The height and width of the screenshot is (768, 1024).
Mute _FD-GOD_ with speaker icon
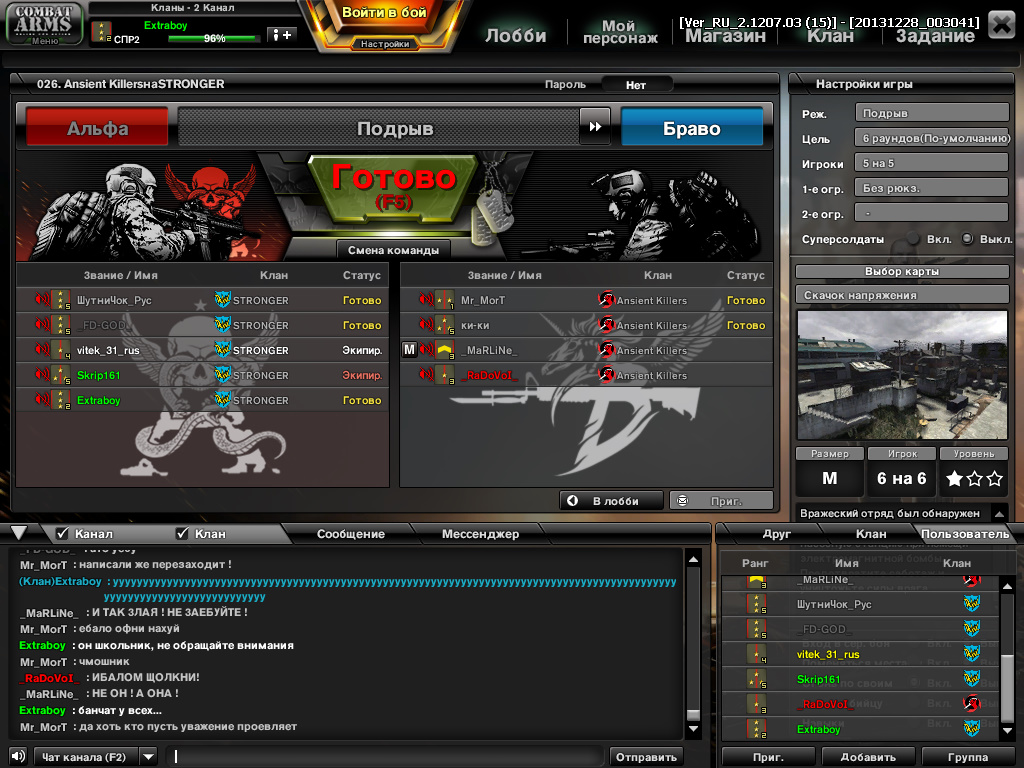42,325
